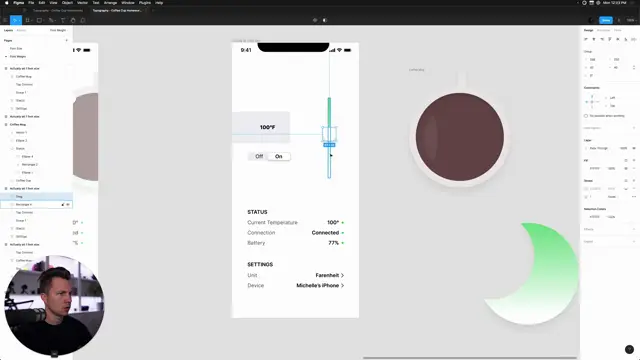Click the Align right icon
This screenshot has height=360, width=640.
602,39
